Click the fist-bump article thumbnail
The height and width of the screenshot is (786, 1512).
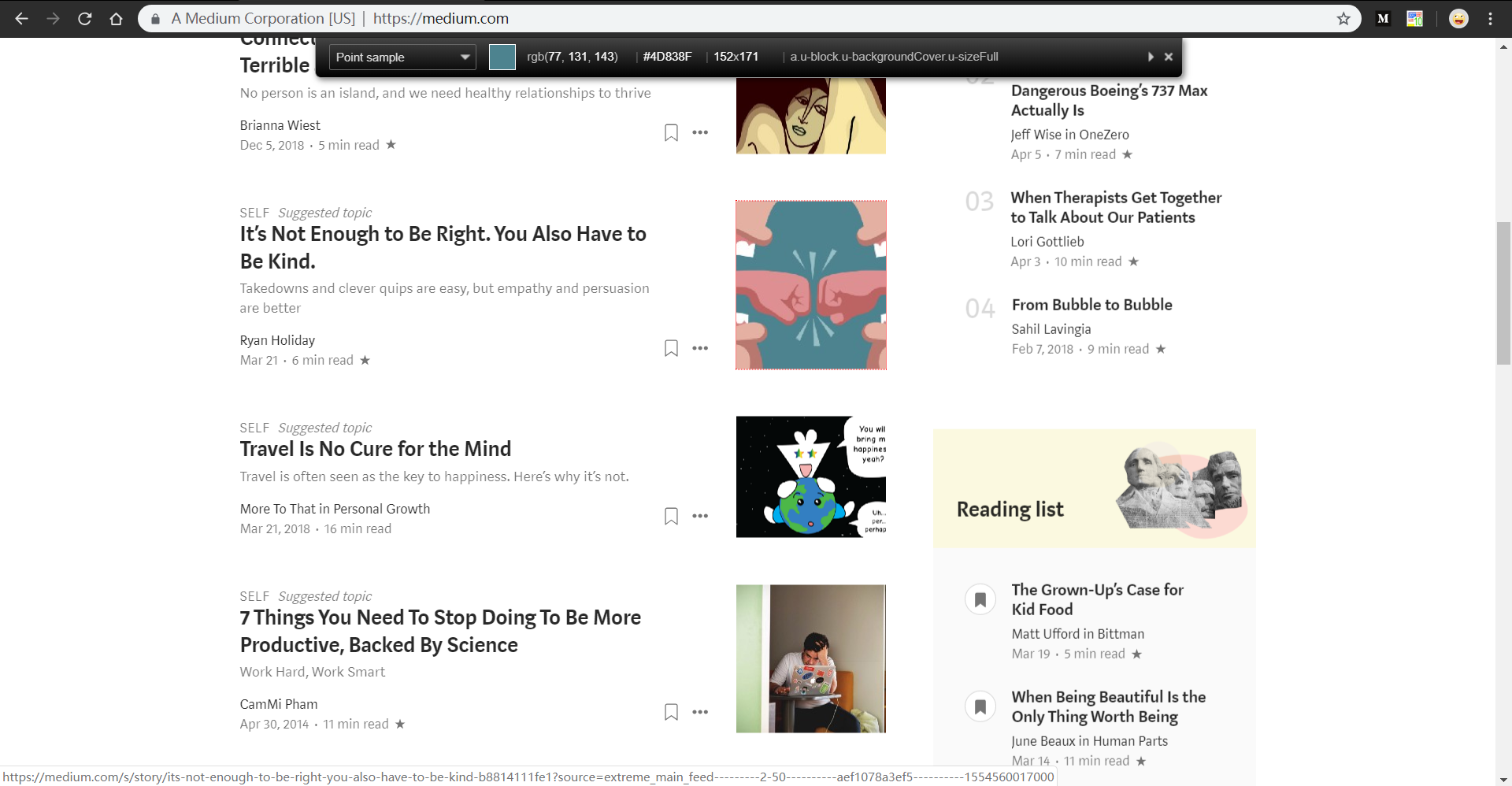point(810,285)
